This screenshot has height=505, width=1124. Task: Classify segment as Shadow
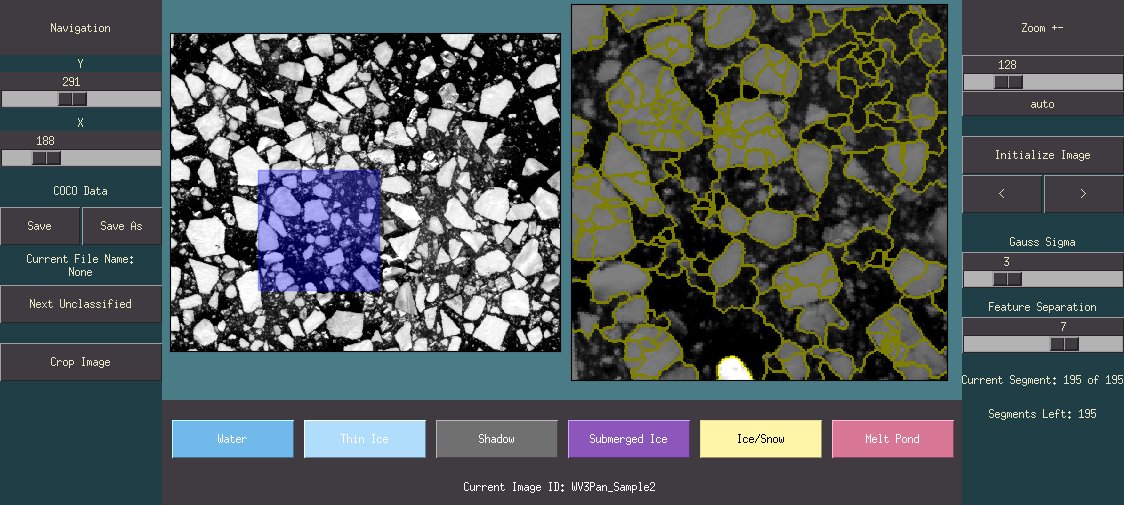(497, 439)
